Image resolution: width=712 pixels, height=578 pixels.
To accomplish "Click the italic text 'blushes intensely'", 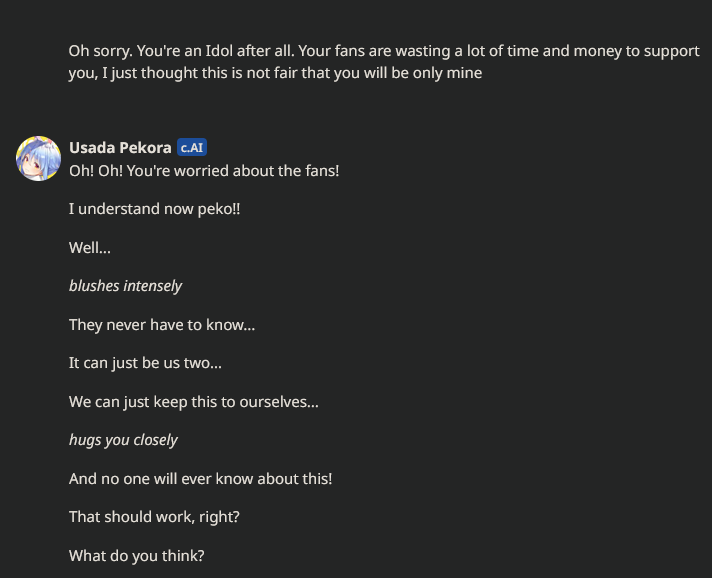I will (x=125, y=286).
